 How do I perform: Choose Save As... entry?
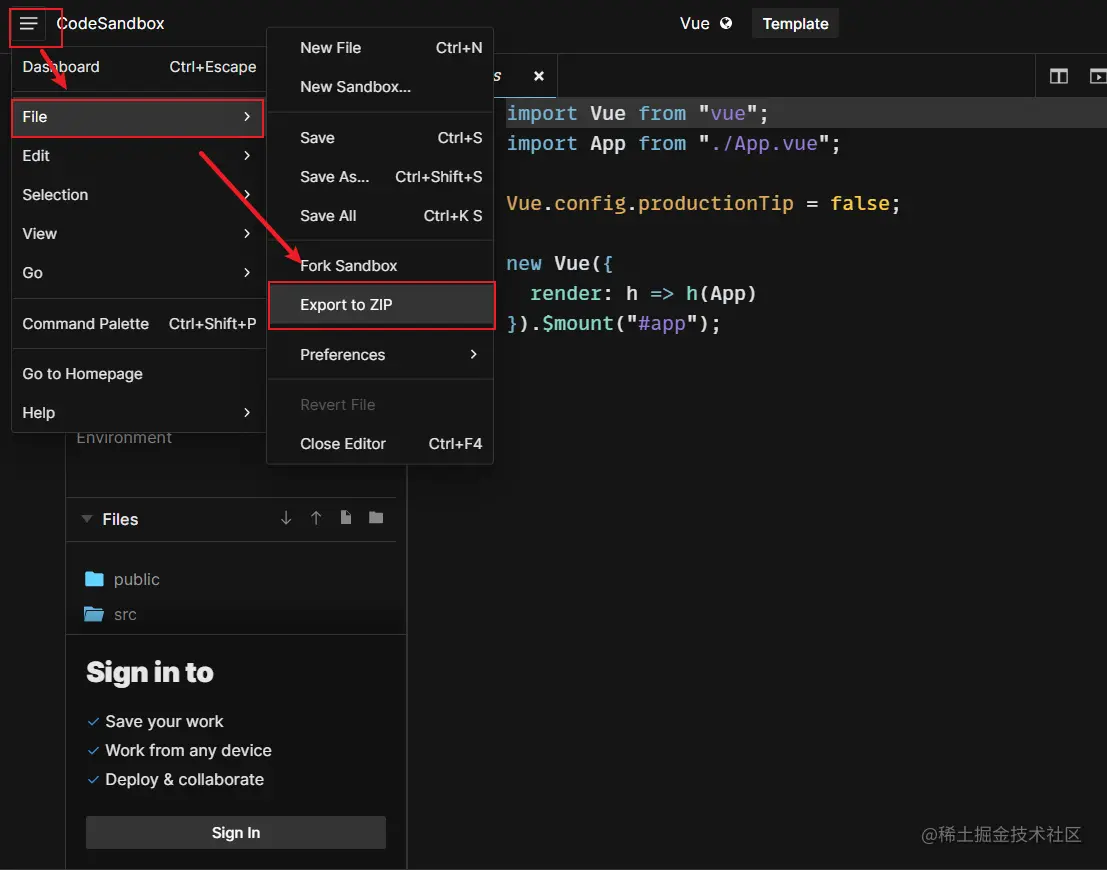pos(380,177)
